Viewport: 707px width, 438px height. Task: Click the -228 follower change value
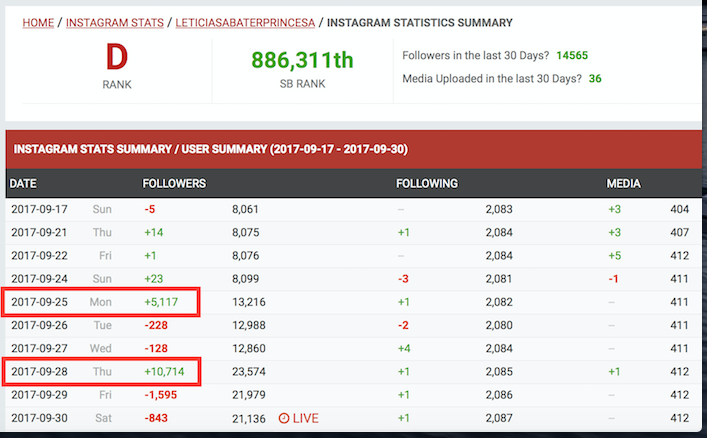coord(156,325)
